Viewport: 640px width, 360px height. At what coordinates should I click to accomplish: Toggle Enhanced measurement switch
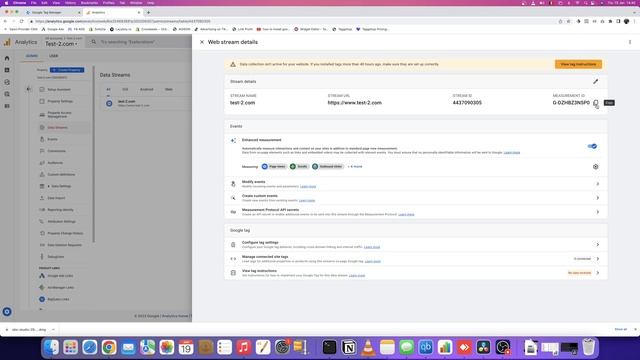tap(592, 146)
